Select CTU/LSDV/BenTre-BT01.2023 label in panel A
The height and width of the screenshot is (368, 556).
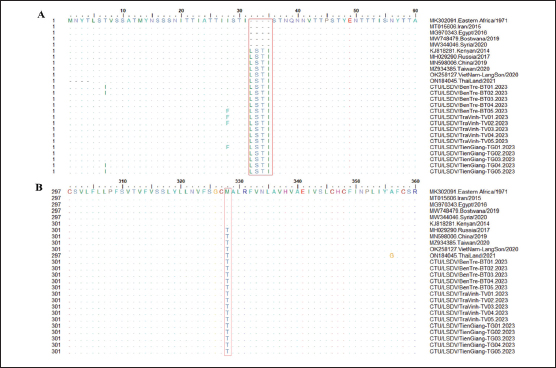468,87
